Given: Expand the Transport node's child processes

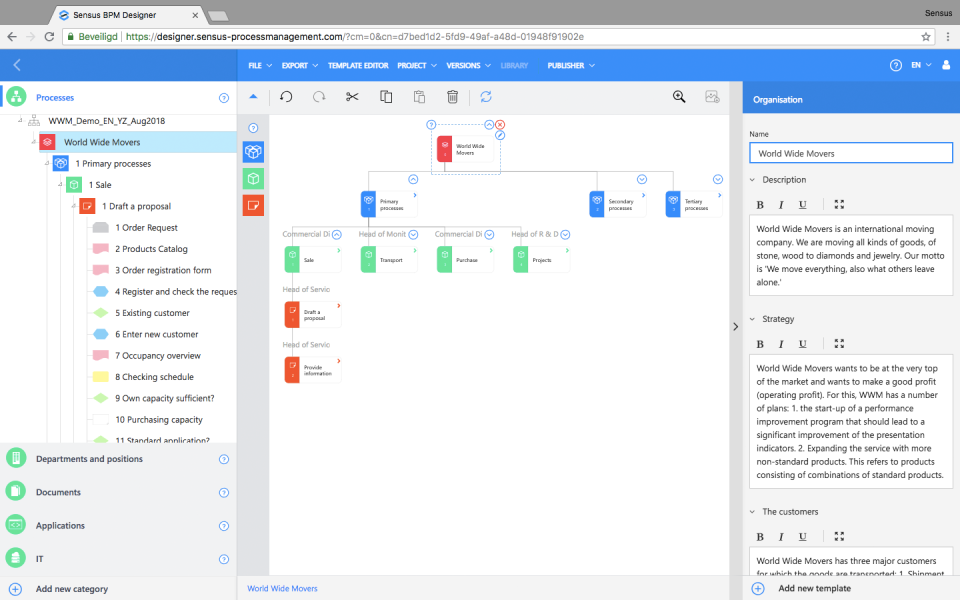Looking at the screenshot, I should pyautogui.click(x=413, y=234).
